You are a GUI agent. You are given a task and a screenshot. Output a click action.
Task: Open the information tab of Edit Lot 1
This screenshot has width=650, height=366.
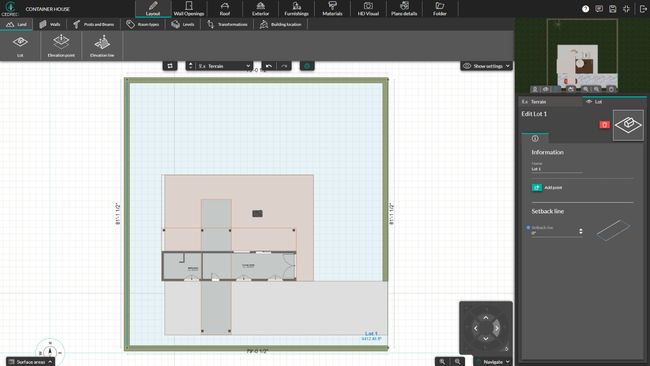coord(535,138)
